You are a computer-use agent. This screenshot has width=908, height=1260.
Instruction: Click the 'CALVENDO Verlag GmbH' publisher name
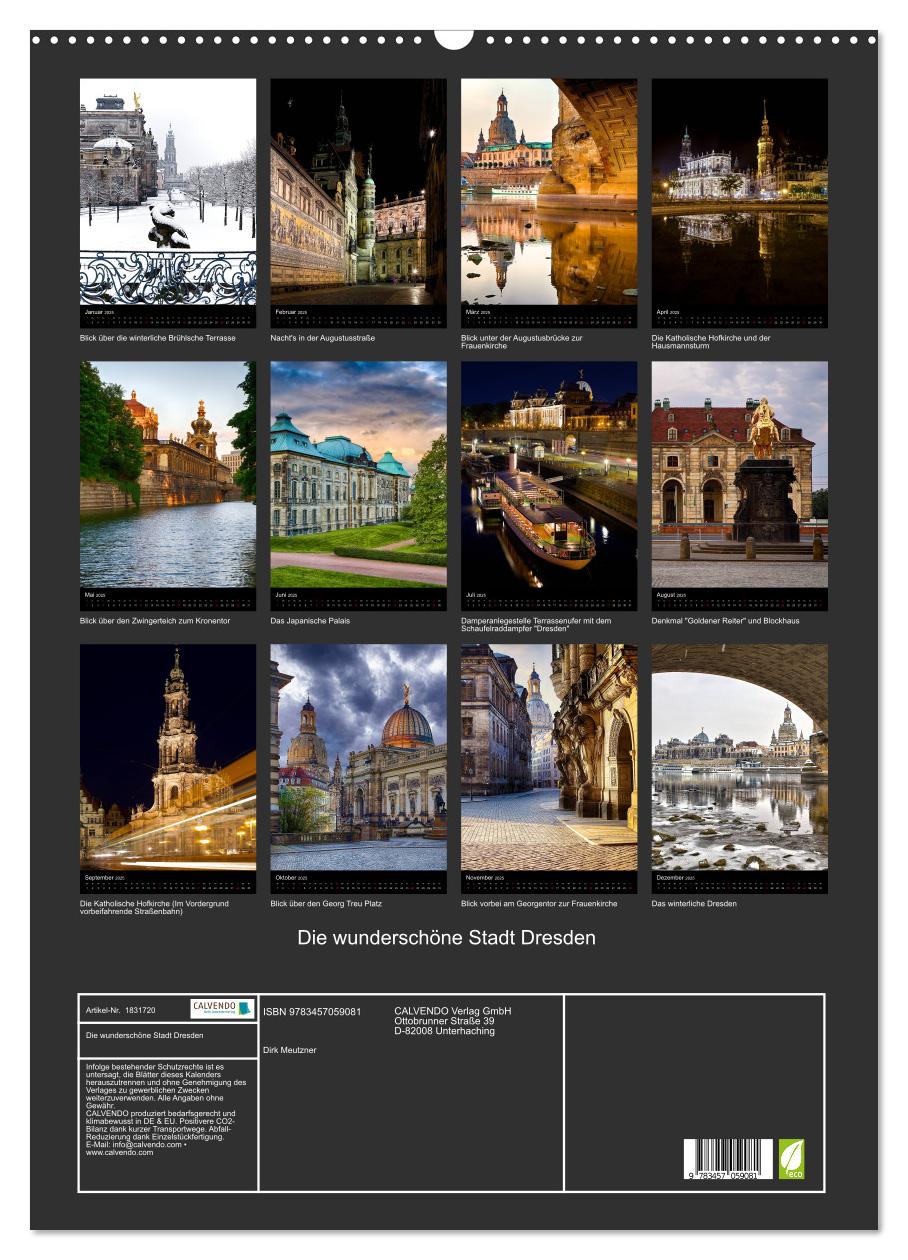coord(453,1010)
